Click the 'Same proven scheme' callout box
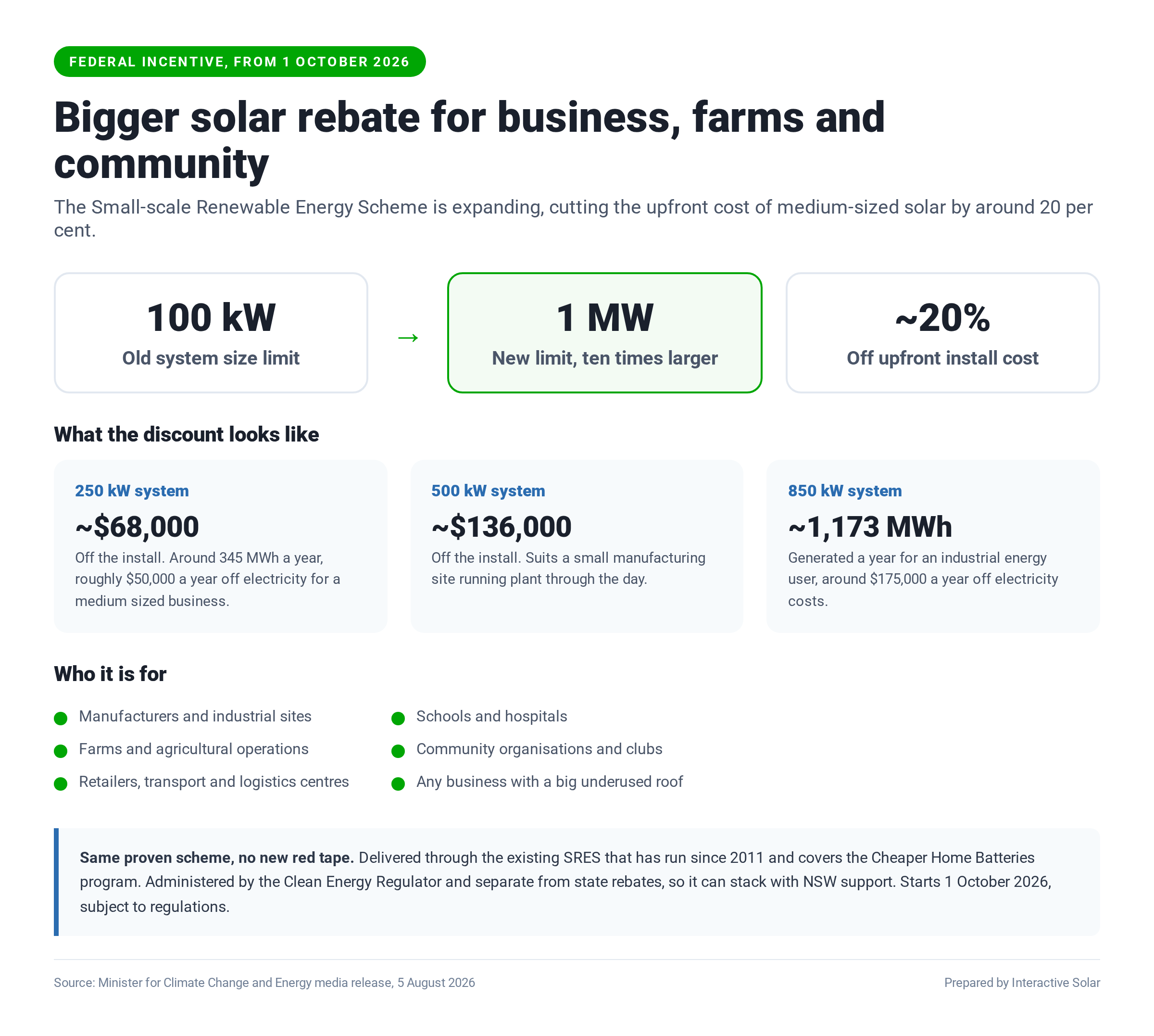 coord(577,882)
